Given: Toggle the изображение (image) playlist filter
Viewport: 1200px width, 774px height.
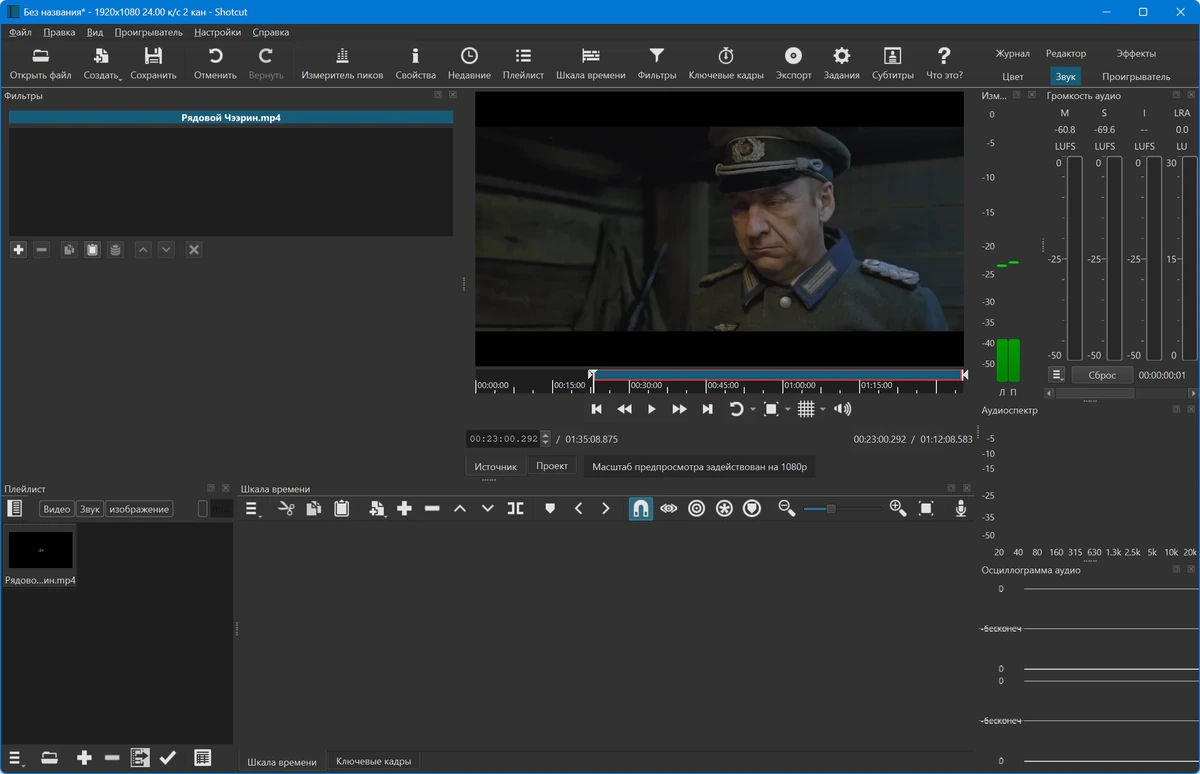Looking at the screenshot, I should 139,509.
